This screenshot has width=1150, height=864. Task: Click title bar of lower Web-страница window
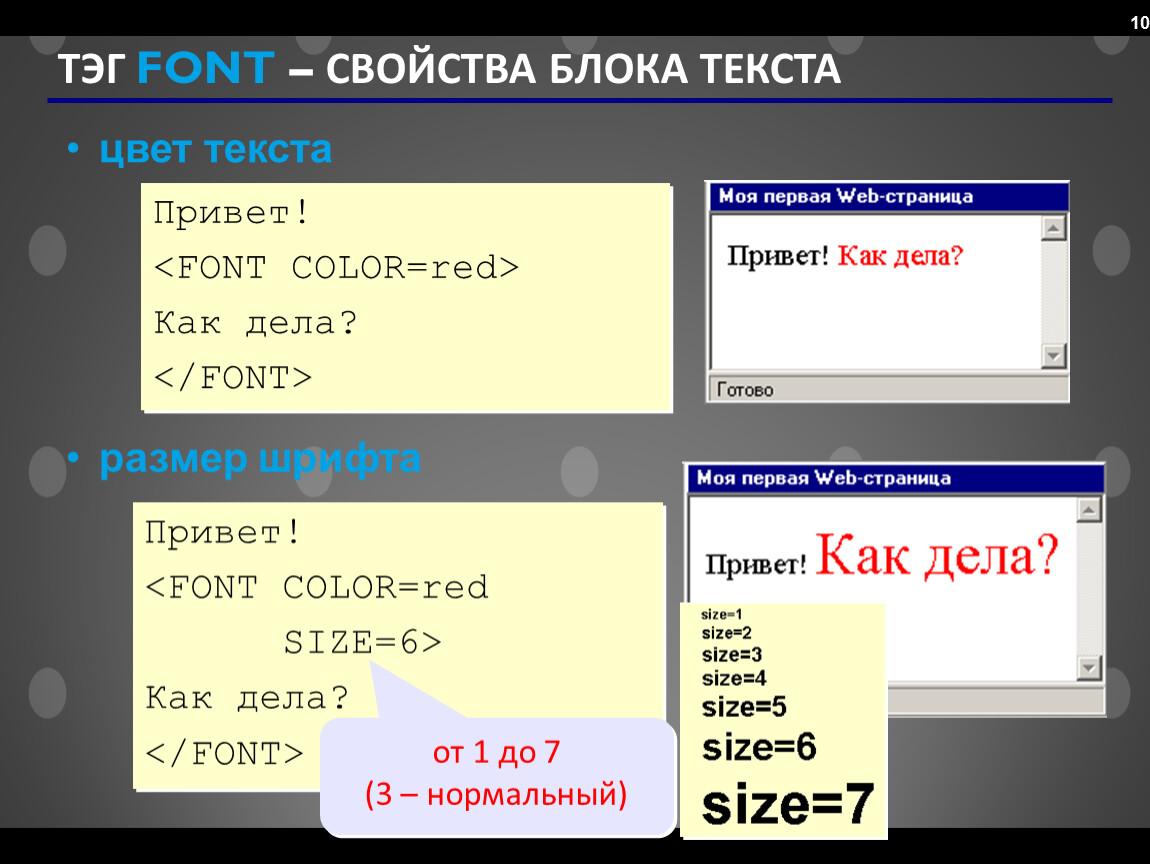[x=895, y=478]
